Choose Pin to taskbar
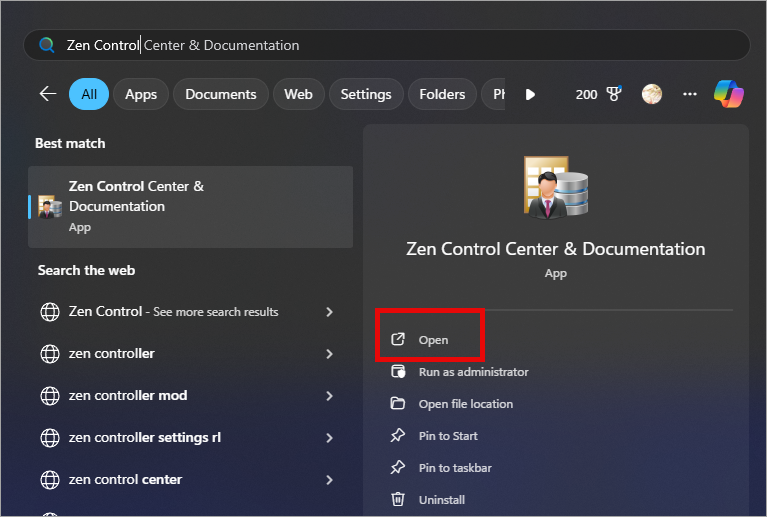The image size is (767, 517). (455, 468)
